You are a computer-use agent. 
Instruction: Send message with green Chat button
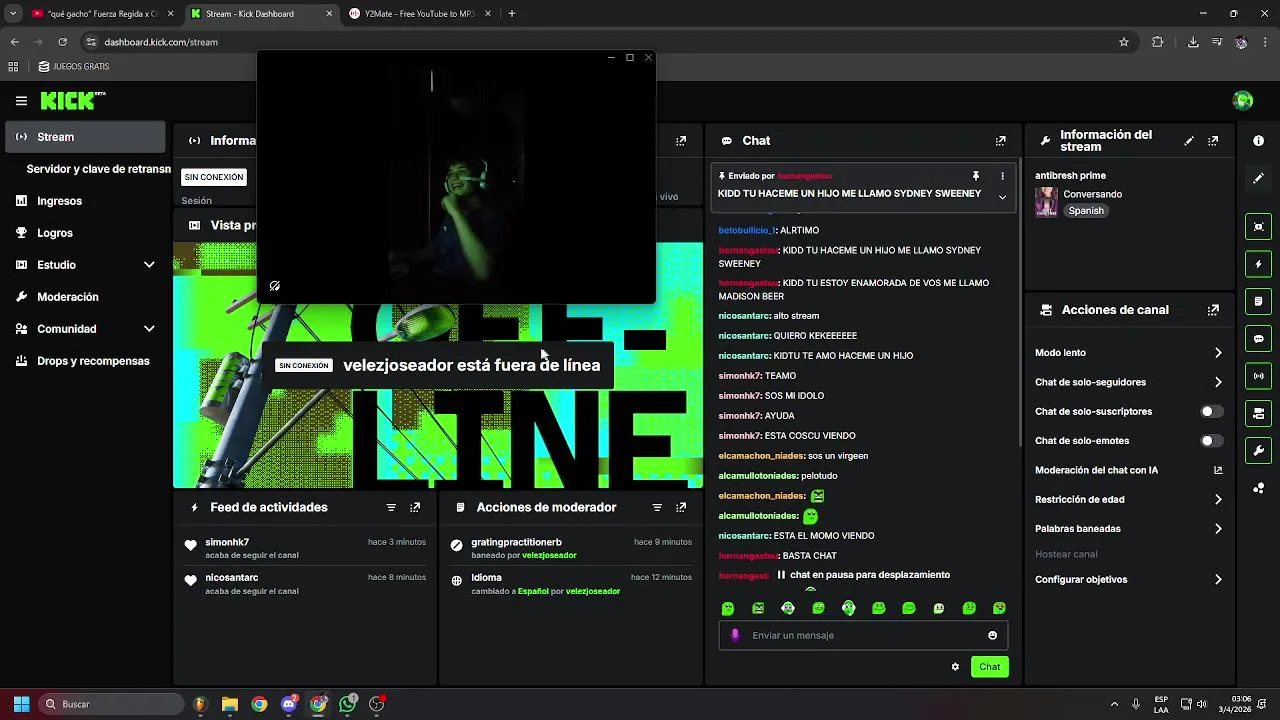pyautogui.click(x=989, y=667)
